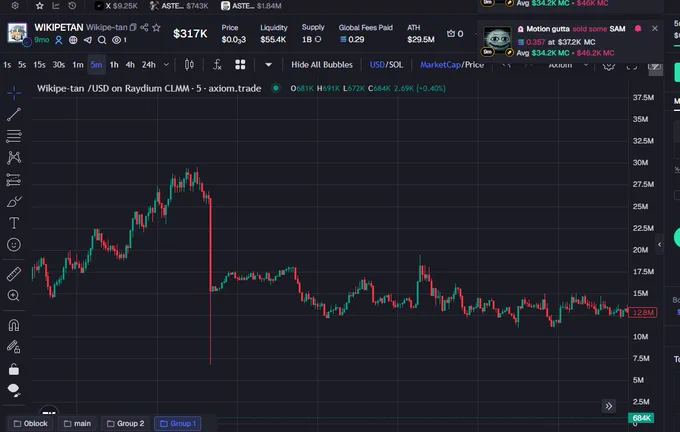Select the ruler measure tool
The image size is (680, 432).
[14, 274]
